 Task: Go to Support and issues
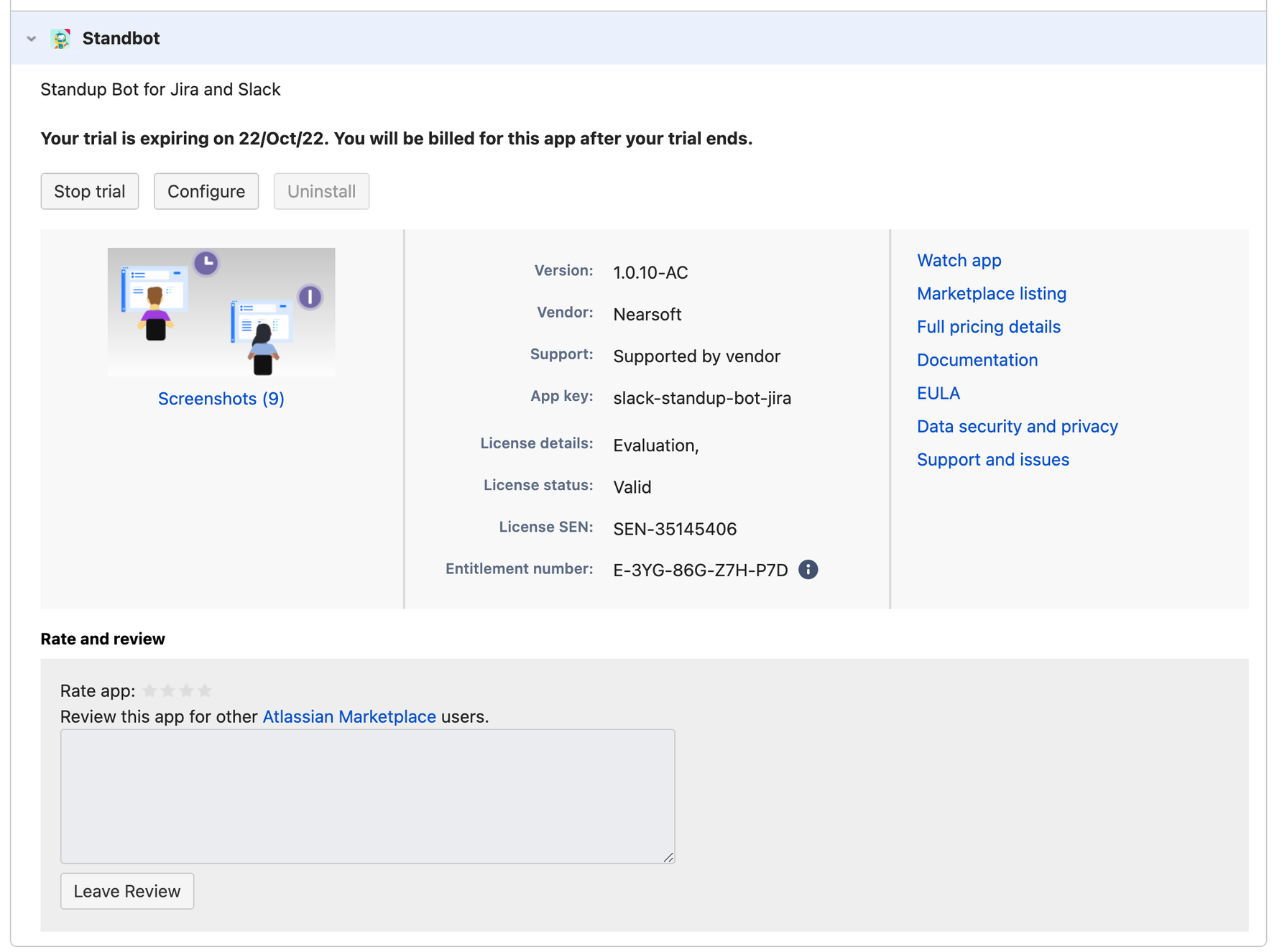tap(992, 459)
